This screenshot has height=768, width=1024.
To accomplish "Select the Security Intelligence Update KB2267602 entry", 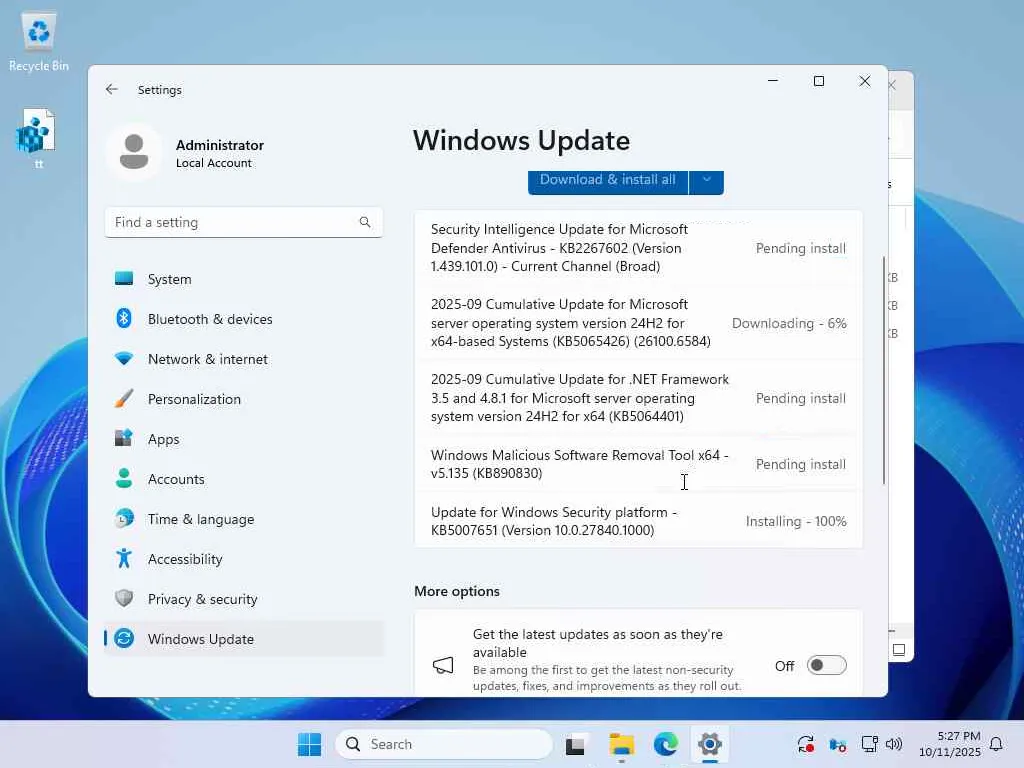I will (638, 248).
